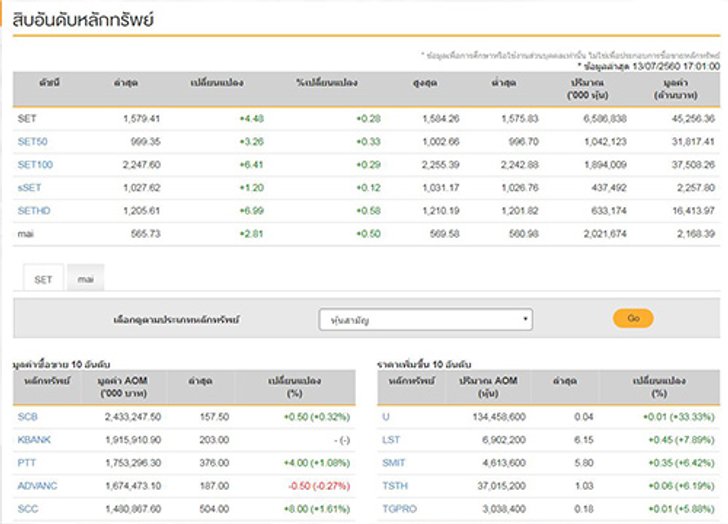Screen dimensions: 728x524
Task: Select TSTH volume 37,015,200
Action: (502, 486)
